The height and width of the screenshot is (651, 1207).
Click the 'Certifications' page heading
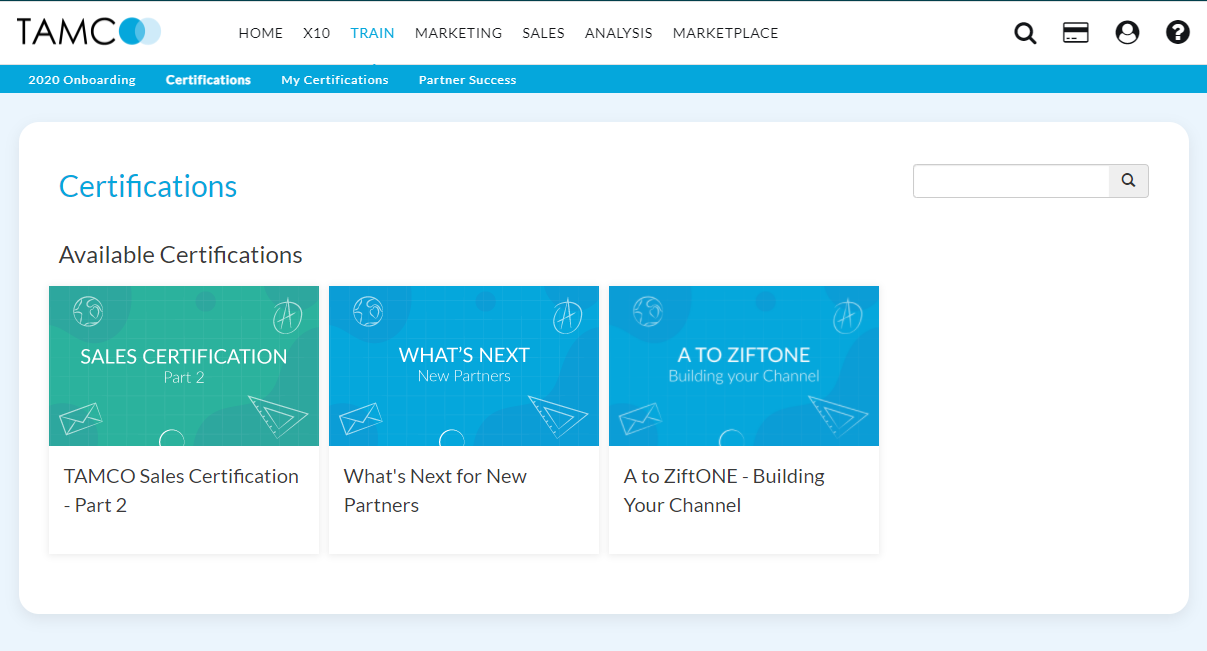click(x=148, y=187)
